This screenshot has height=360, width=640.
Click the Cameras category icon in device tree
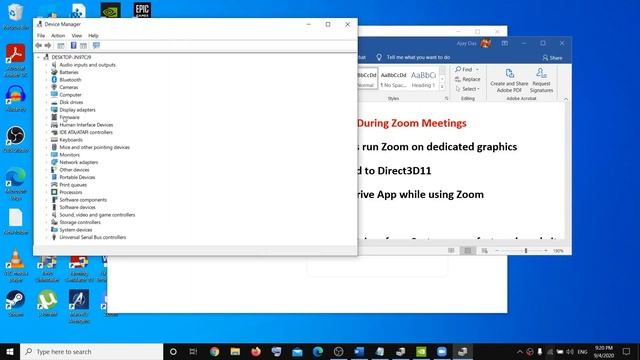pyautogui.click(x=54, y=87)
